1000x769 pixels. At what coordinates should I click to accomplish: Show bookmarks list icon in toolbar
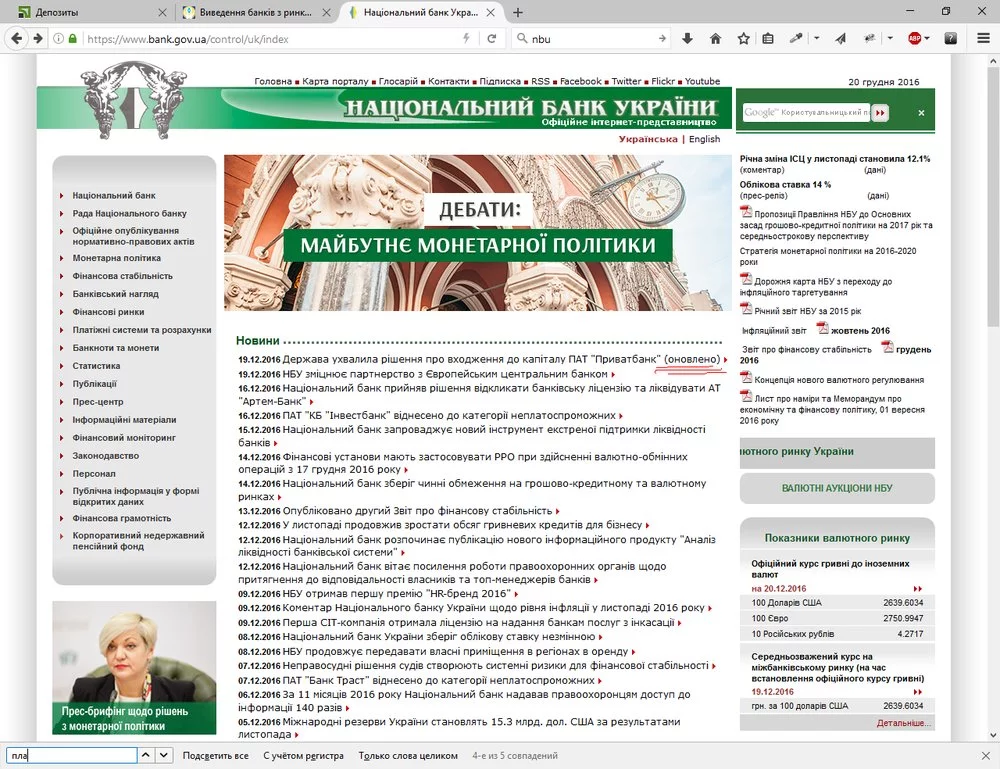tap(768, 39)
